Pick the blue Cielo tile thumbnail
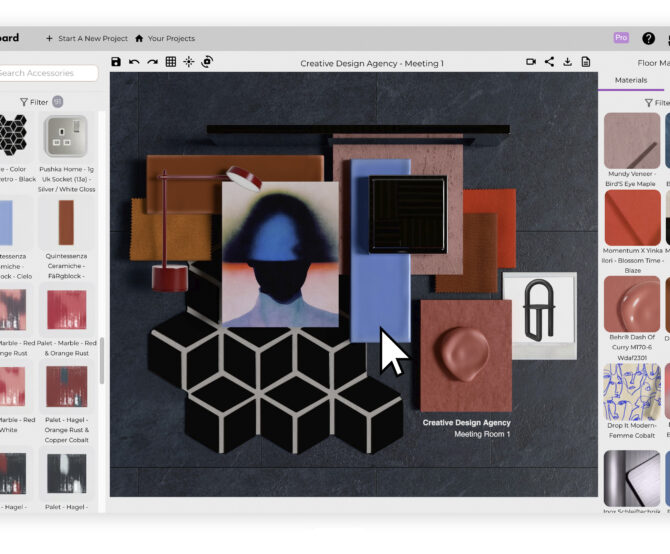670x554 pixels. [x=6, y=223]
